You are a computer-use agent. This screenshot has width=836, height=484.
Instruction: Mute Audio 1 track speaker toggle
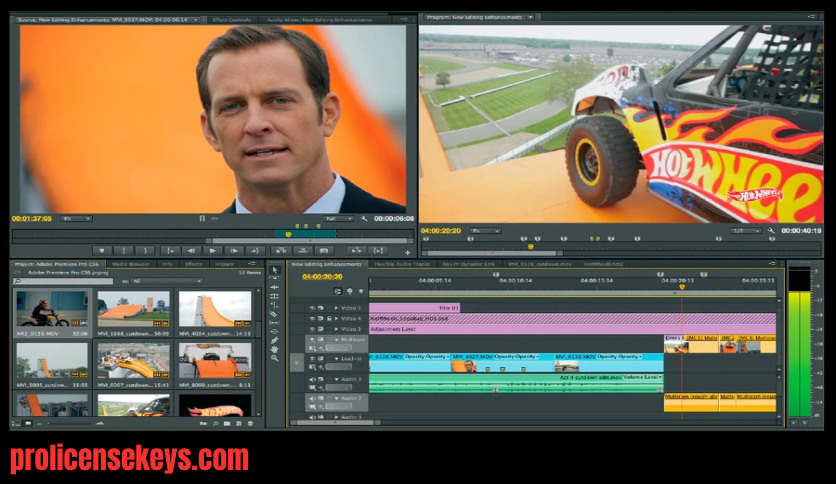click(x=312, y=380)
